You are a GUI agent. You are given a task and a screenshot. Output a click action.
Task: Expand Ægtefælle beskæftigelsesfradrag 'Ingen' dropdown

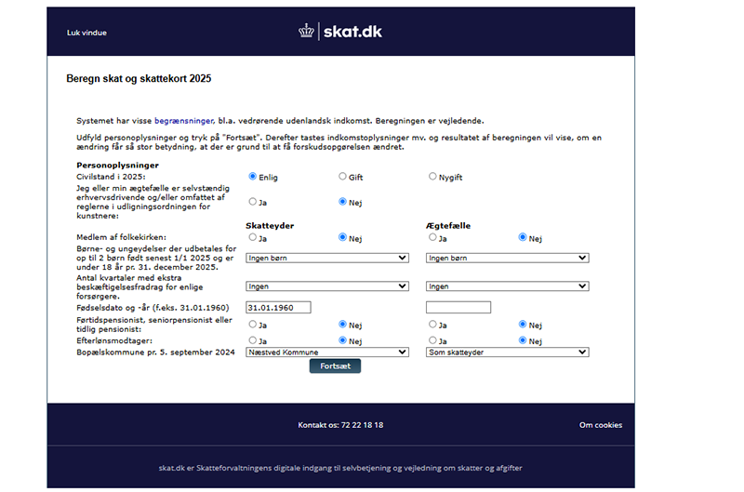[507, 286]
